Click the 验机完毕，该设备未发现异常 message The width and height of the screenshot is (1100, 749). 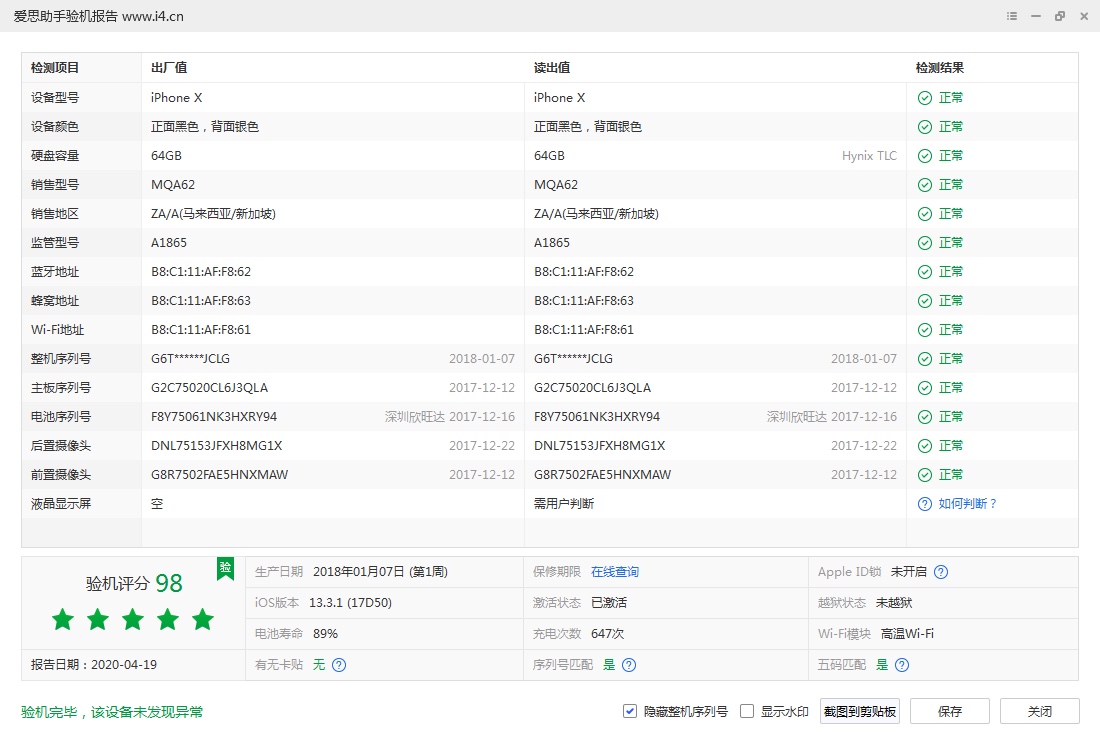coord(112,712)
